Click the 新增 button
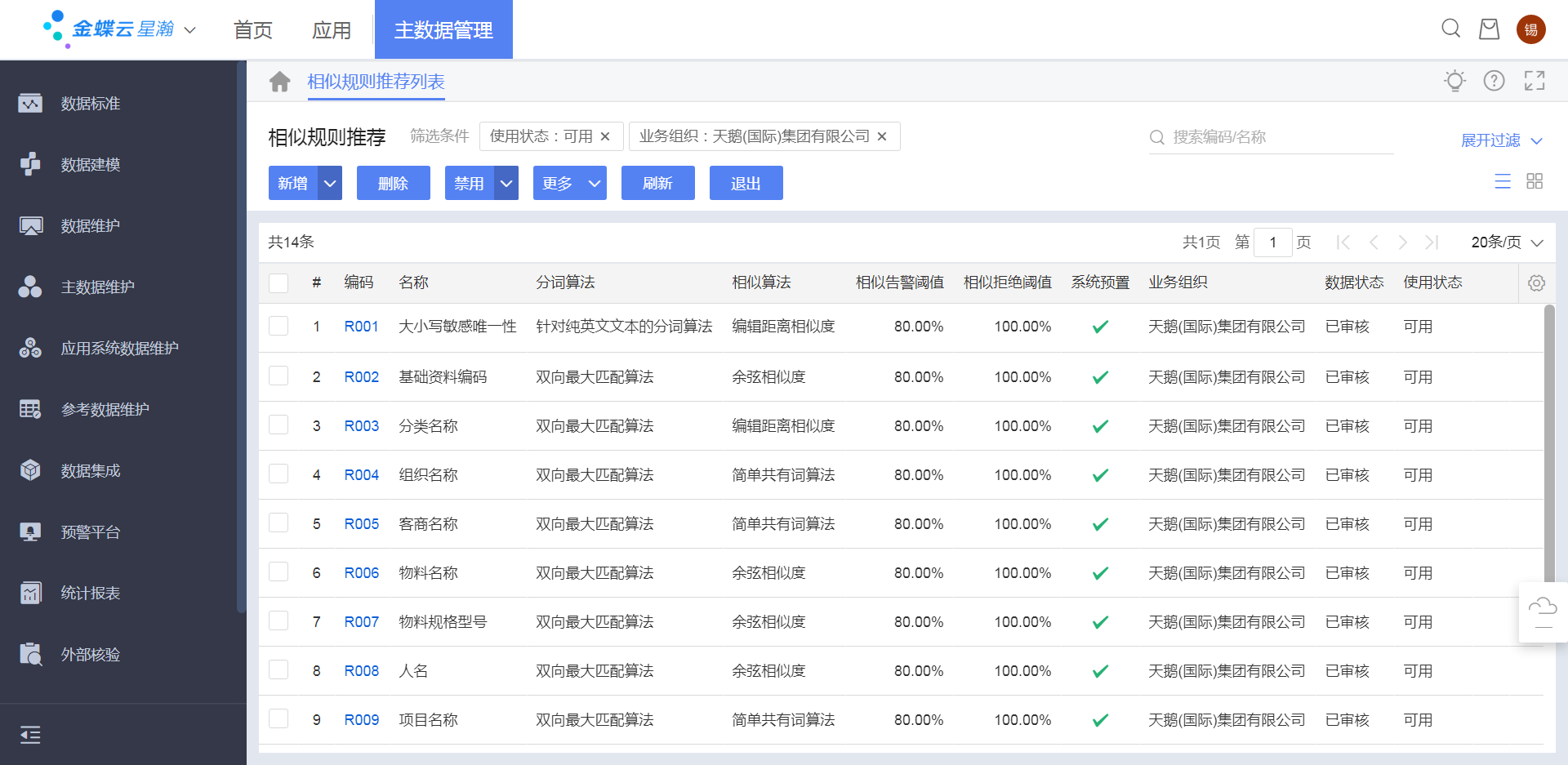Viewport: 1568px width, 765px height. 293,183
